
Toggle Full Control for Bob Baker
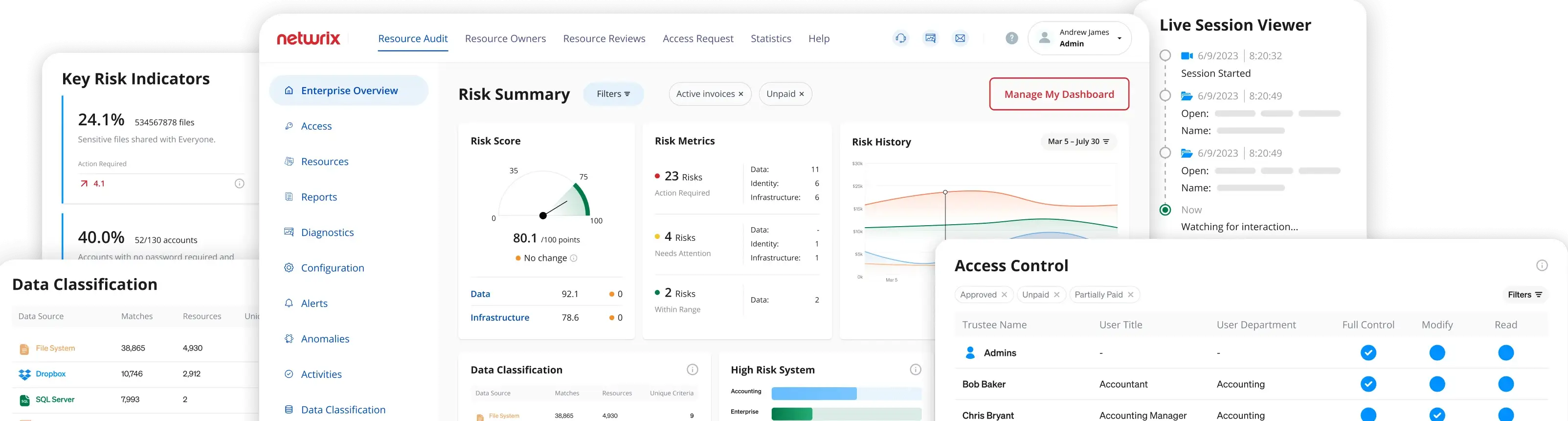click(x=1368, y=384)
